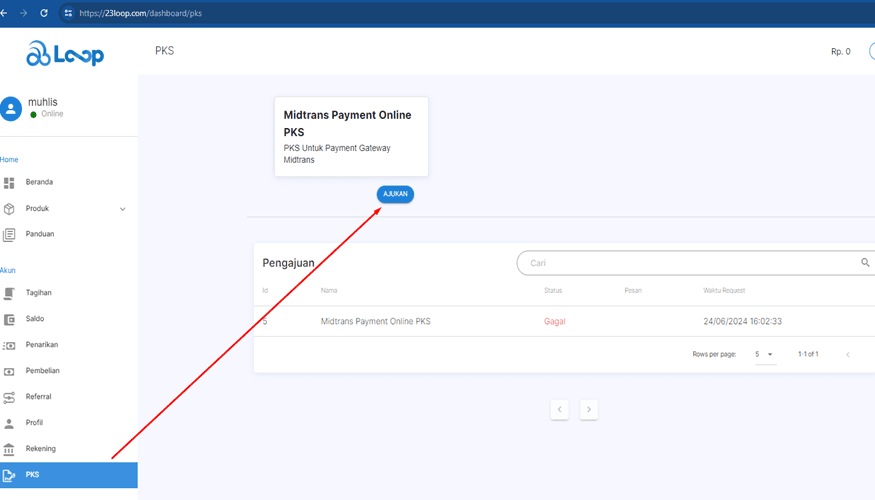Open the Profil menu item
875x500 pixels.
click(x=34, y=423)
